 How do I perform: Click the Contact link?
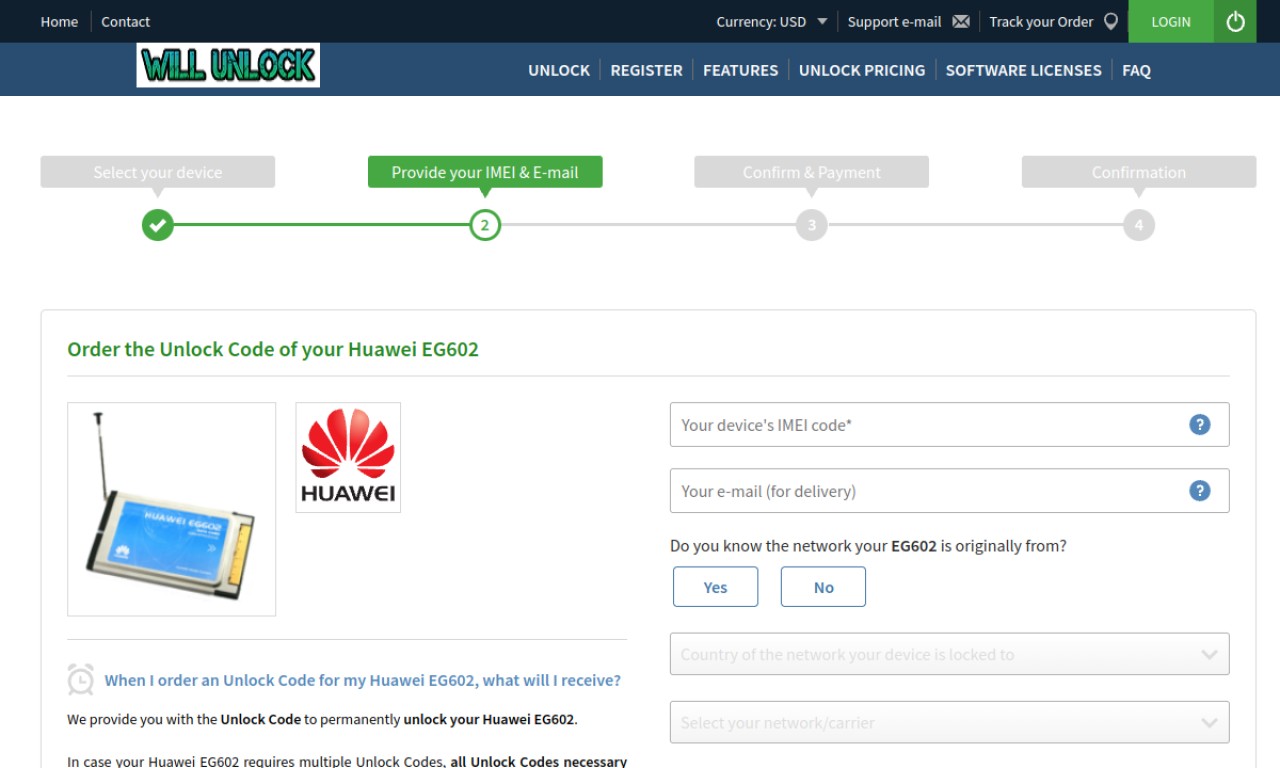pyautogui.click(x=125, y=21)
